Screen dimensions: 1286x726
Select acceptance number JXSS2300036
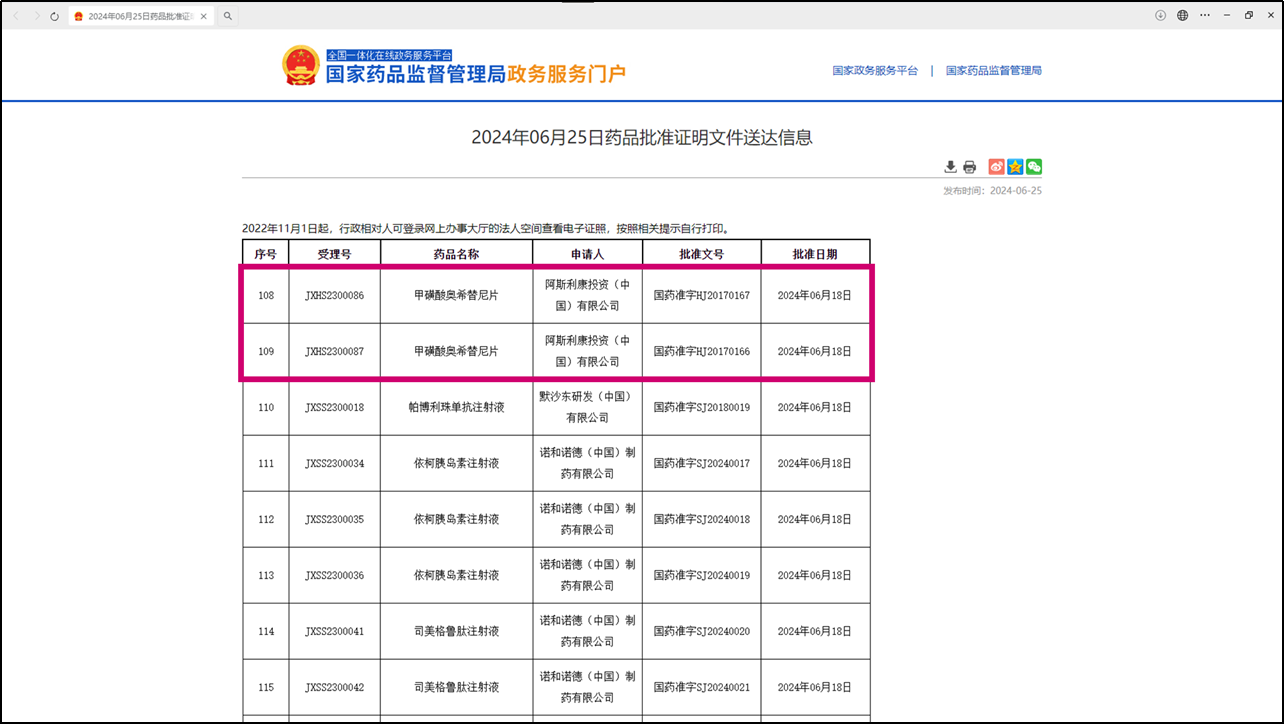334,576
